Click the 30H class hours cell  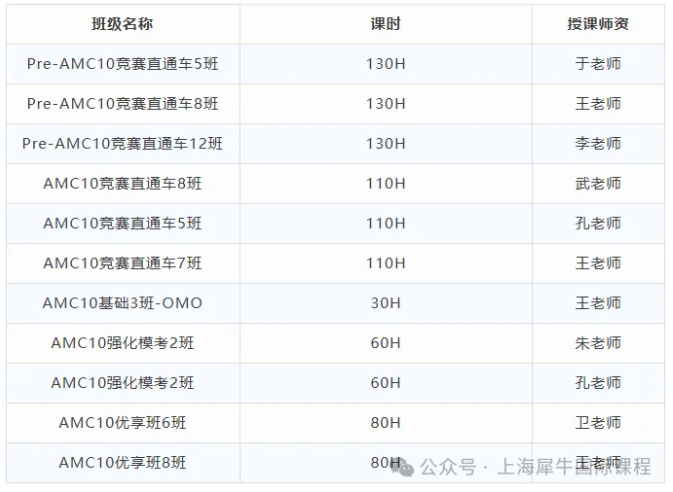pyautogui.click(x=385, y=303)
